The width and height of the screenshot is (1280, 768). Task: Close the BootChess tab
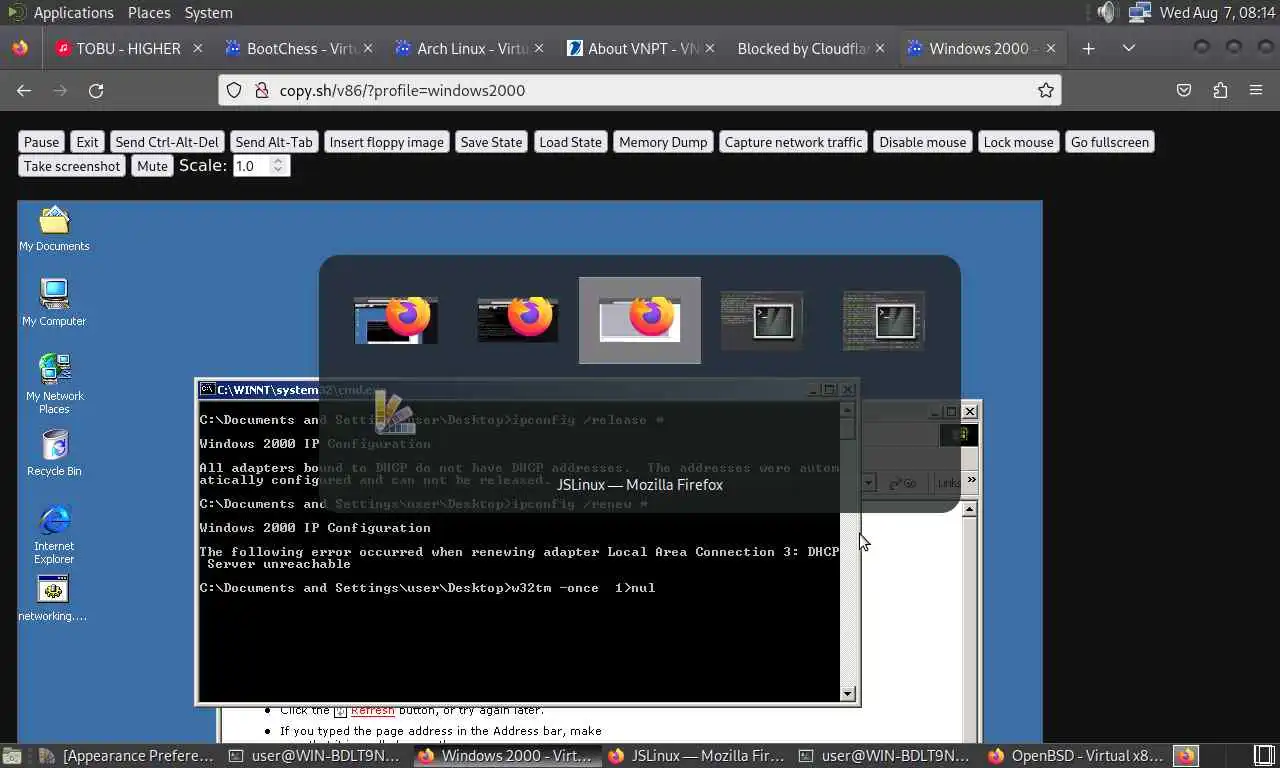coord(368,48)
